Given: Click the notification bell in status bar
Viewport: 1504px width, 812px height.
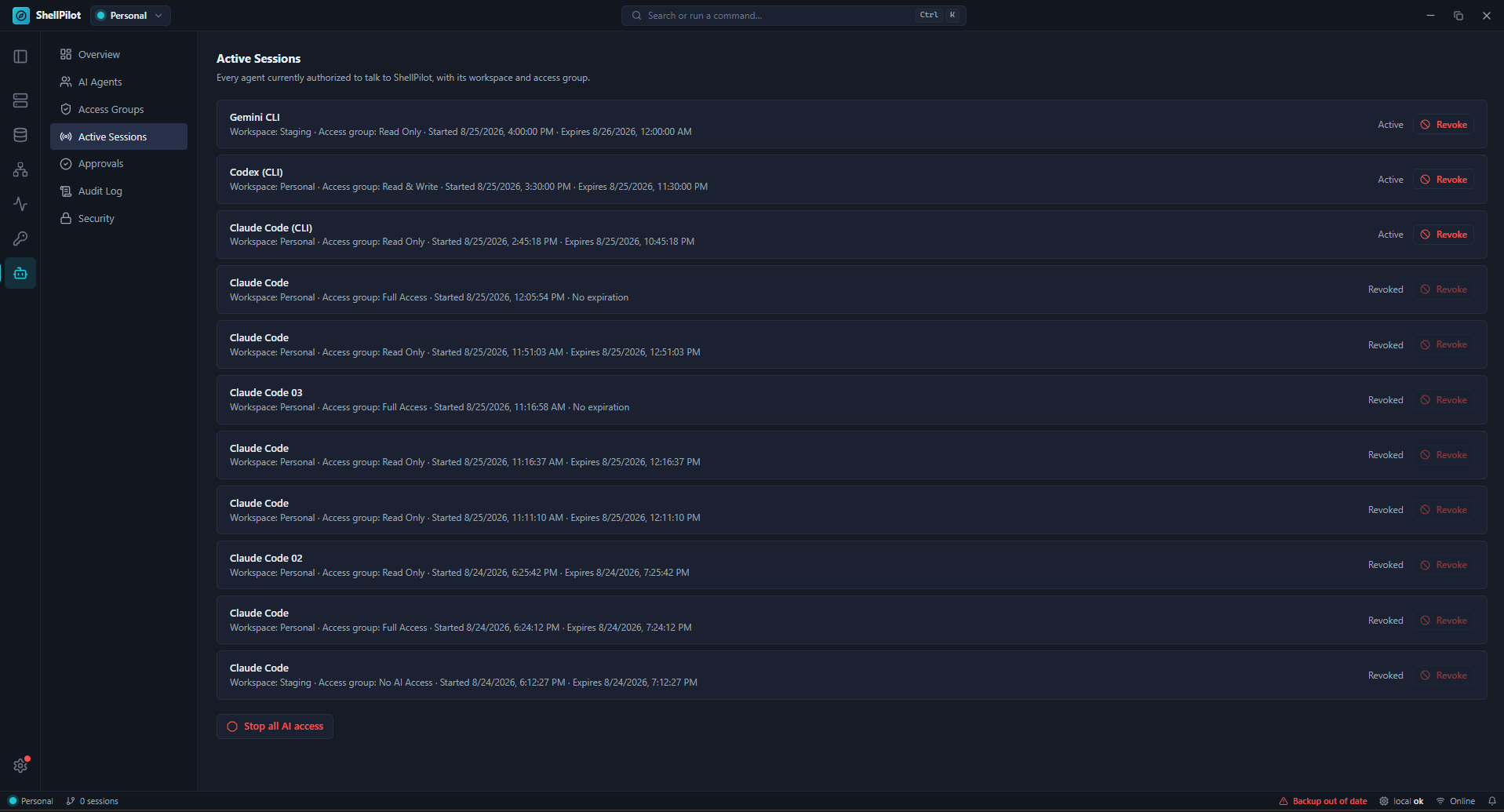Looking at the screenshot, I should coord(1492,801).
